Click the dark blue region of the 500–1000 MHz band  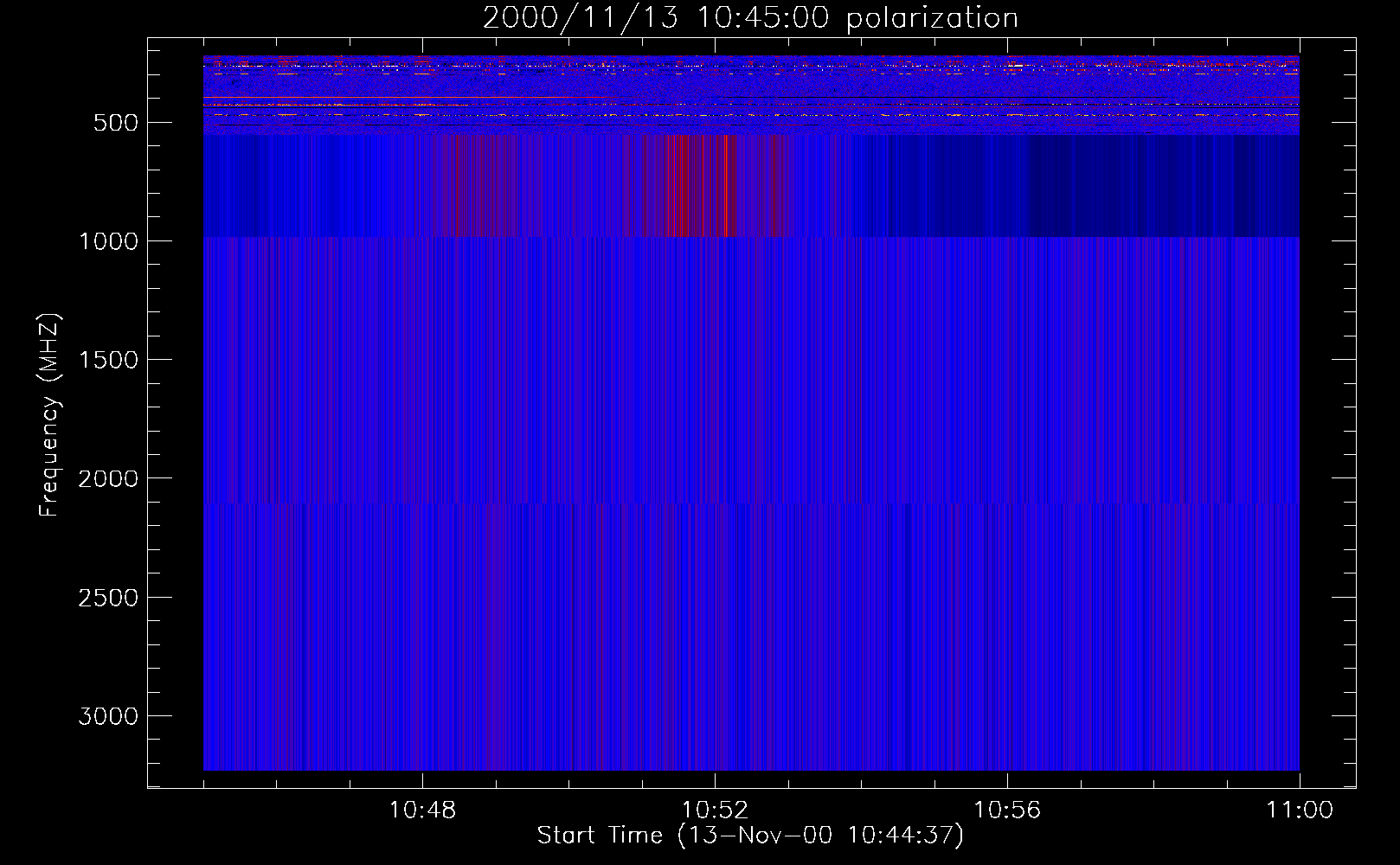pos(1082,186)
